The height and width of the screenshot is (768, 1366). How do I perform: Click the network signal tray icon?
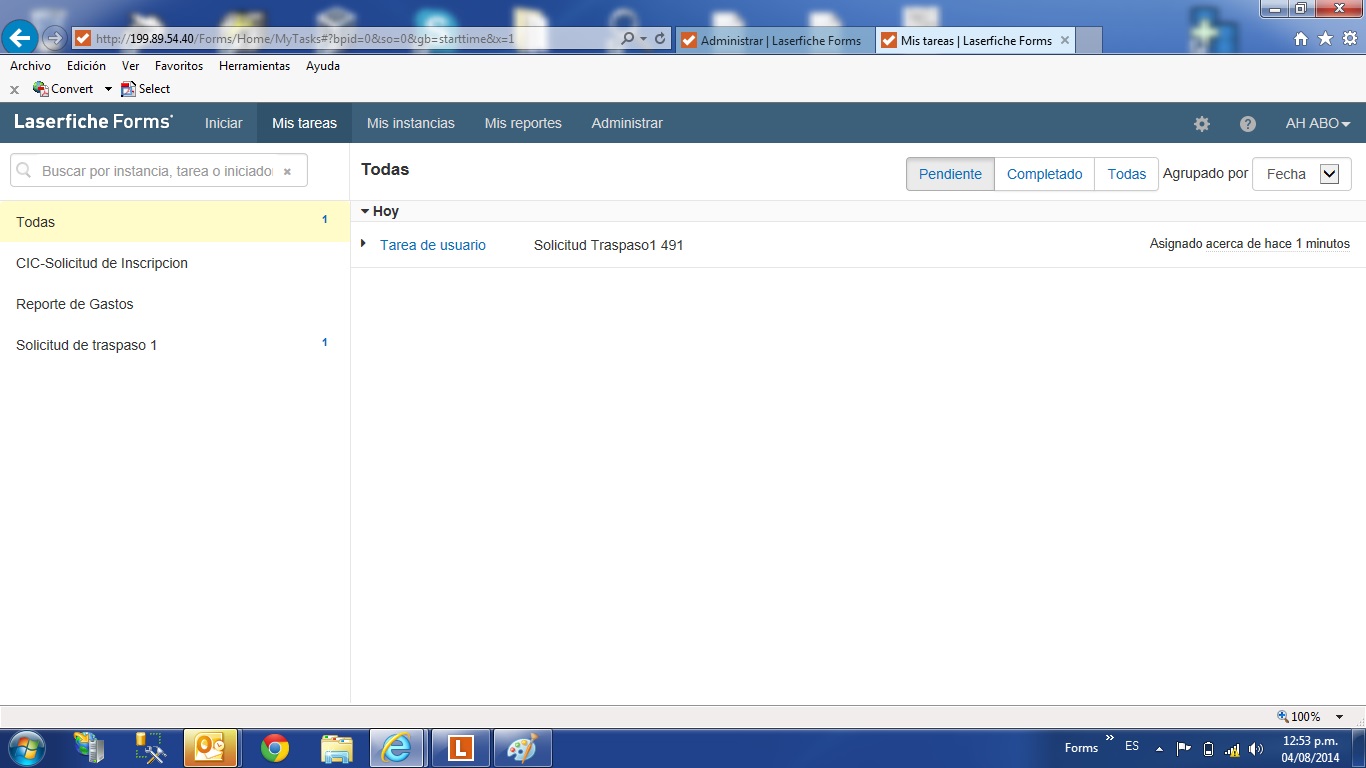tap(1232, 748)
